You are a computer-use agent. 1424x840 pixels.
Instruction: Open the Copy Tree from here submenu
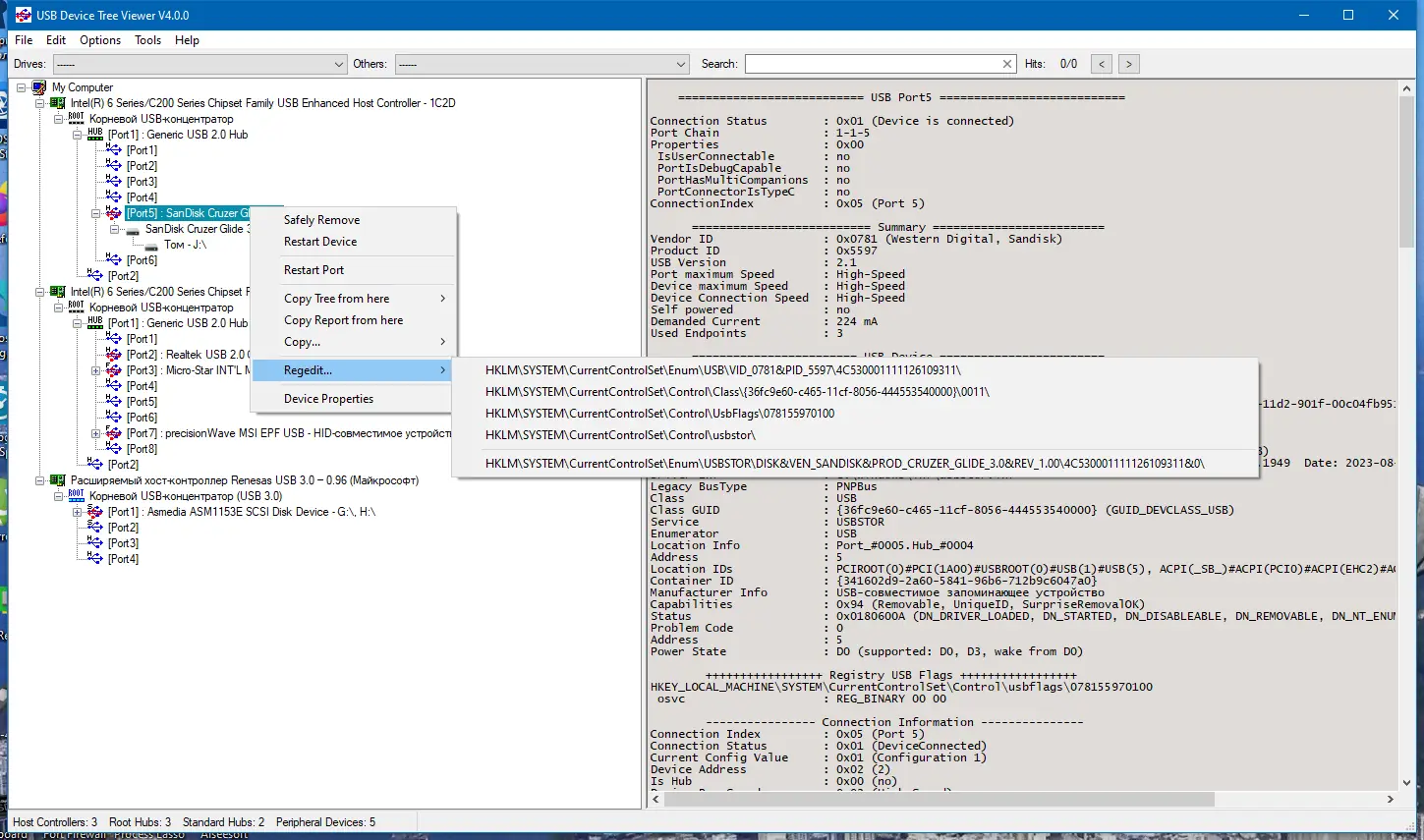click(354, 299)
